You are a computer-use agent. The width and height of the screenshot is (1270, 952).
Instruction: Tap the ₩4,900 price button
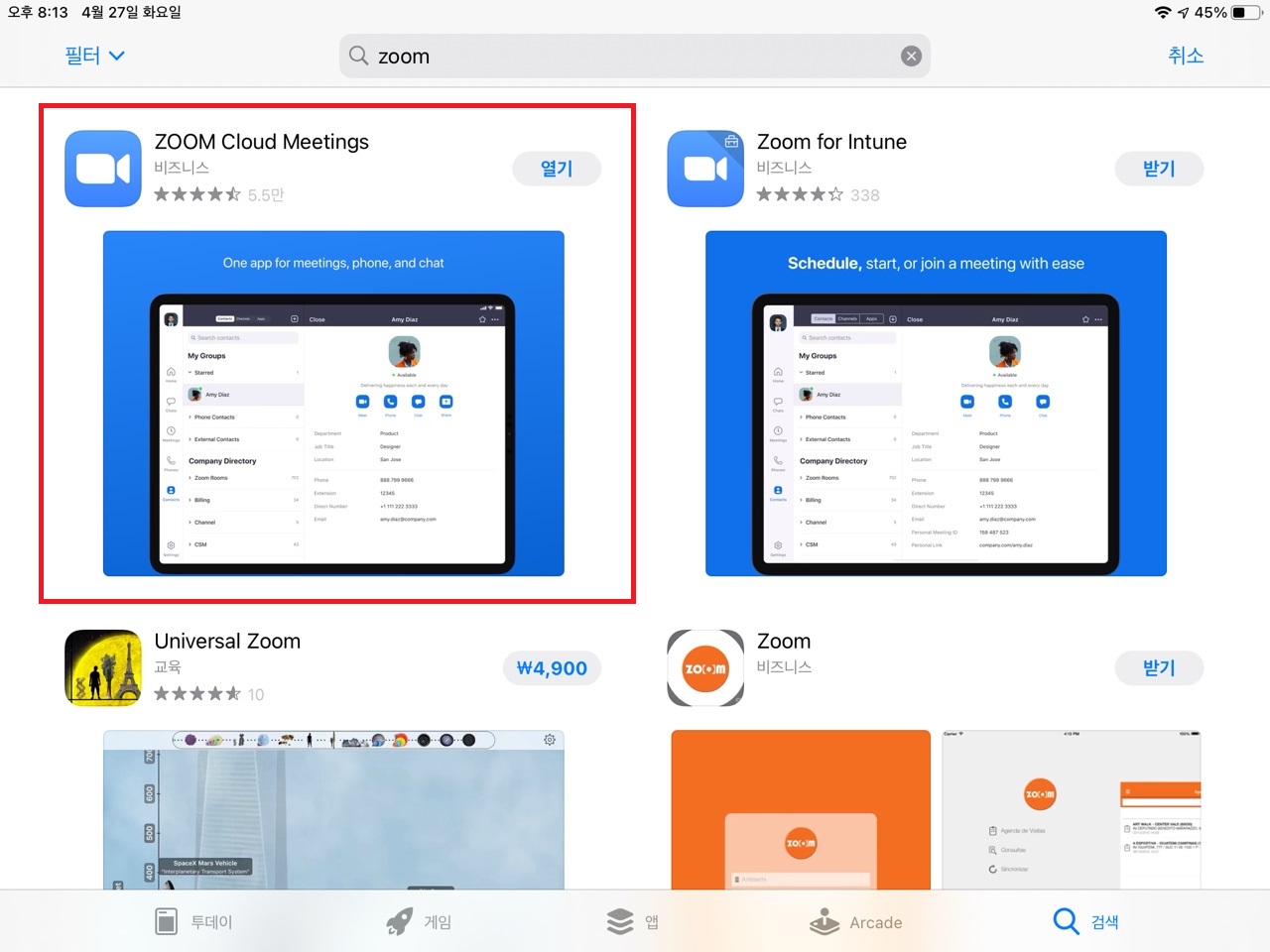point(552,668)
